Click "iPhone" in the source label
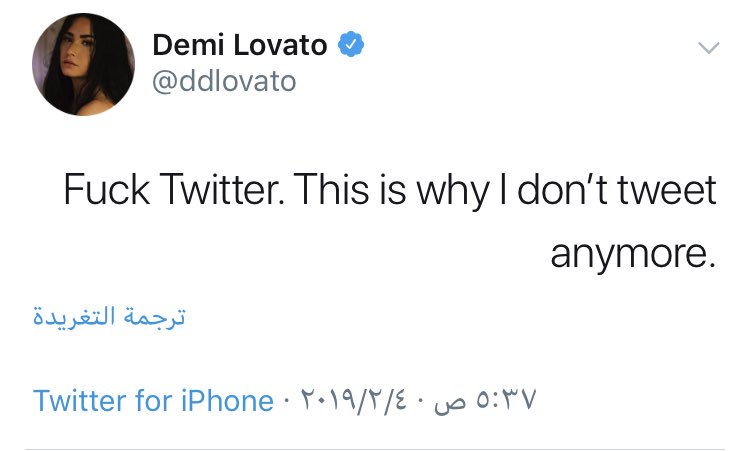This screenshot has height=451, width=750. tap(227, 401)
